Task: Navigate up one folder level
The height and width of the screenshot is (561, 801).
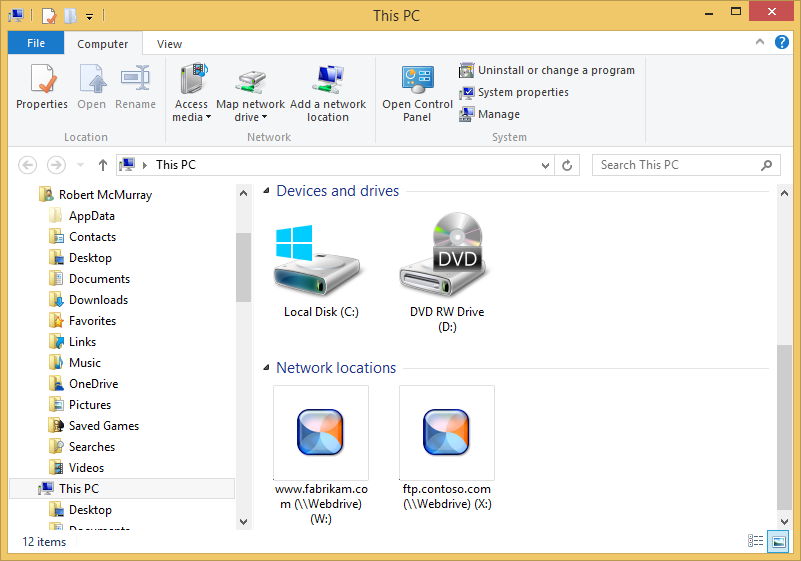Action: click(102, 165)
